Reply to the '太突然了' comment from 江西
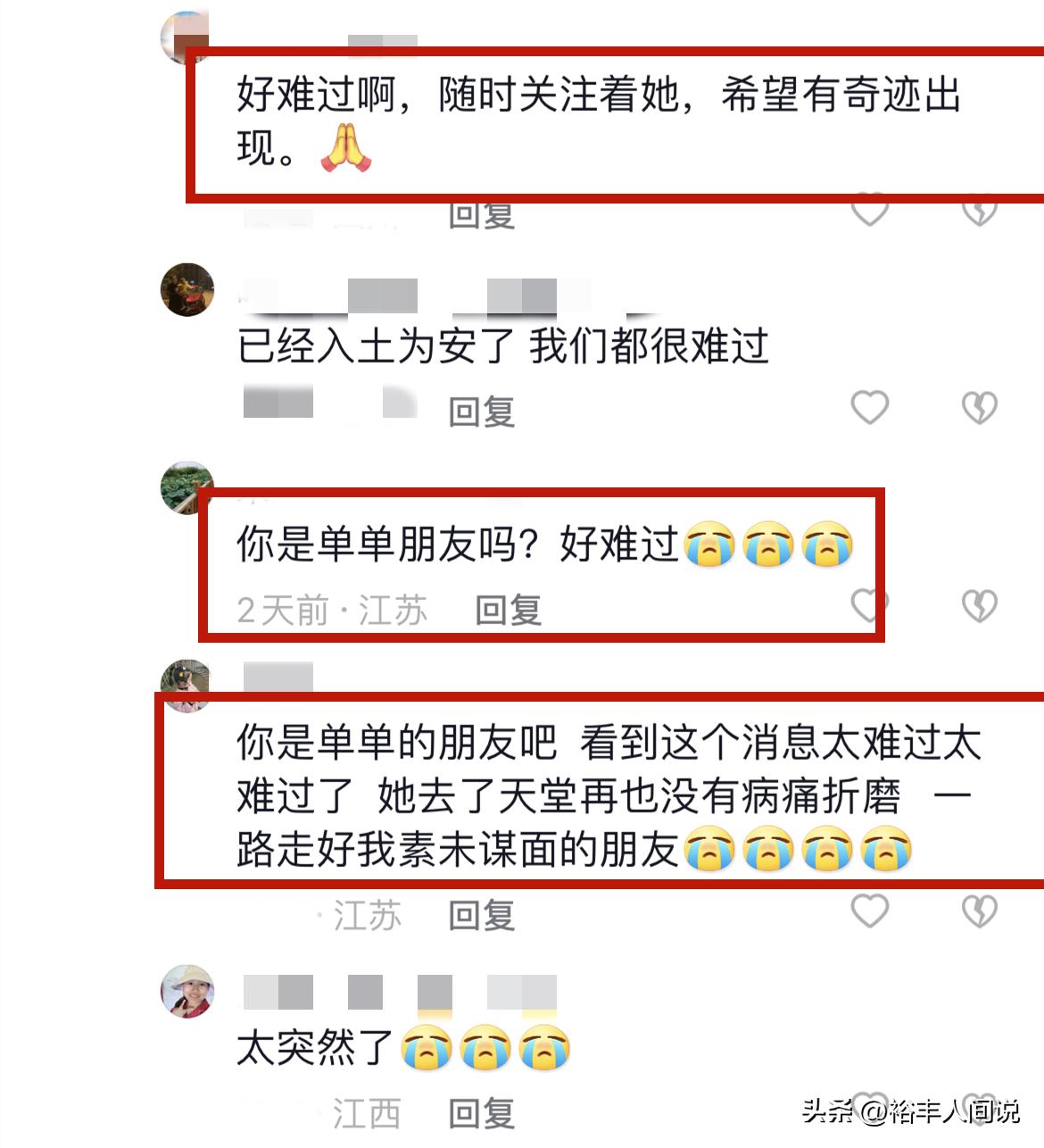The image size is (1044, 1148). [x=482, y=1113]
